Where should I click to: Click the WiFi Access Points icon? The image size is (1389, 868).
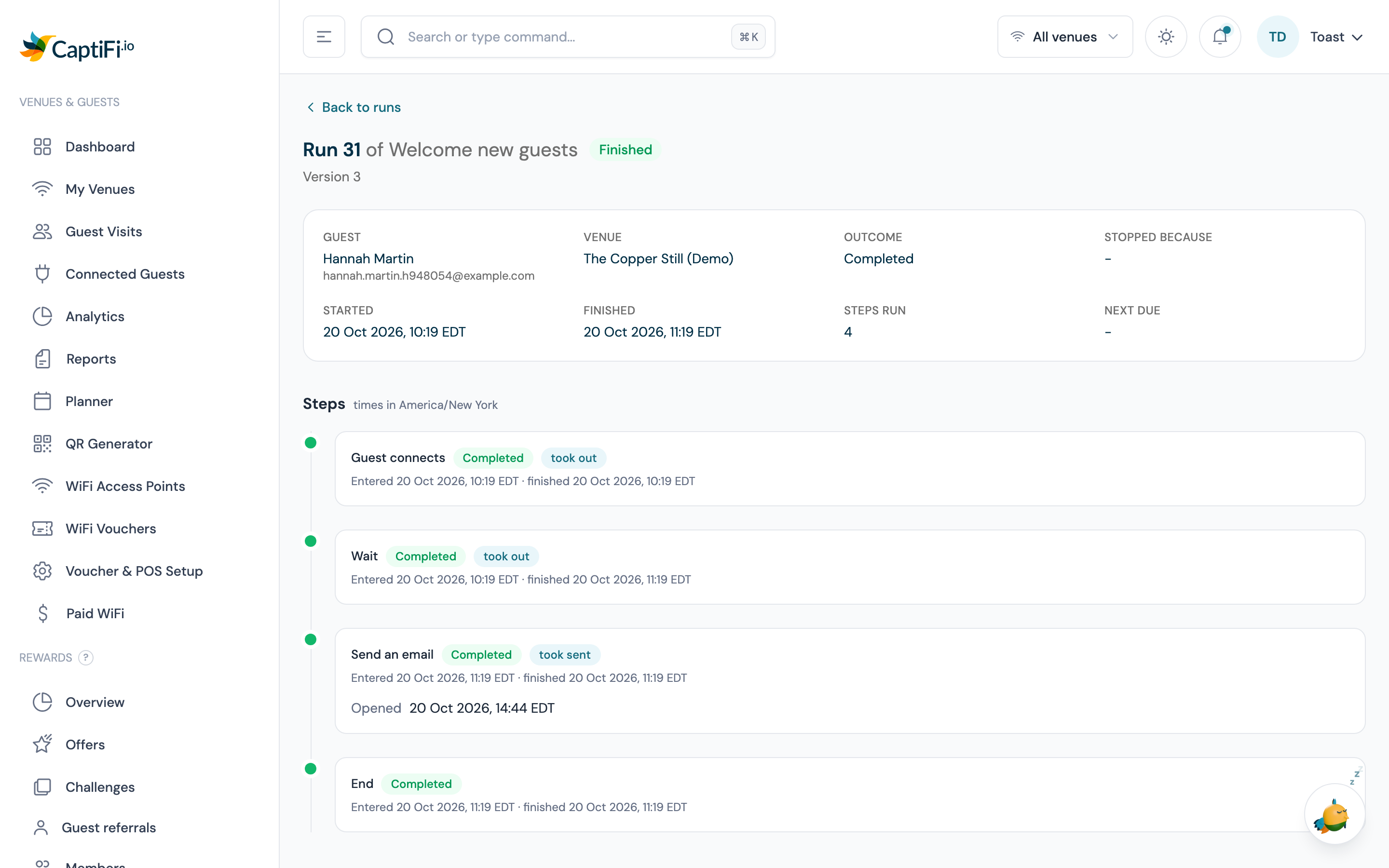(x=42, y=486)
